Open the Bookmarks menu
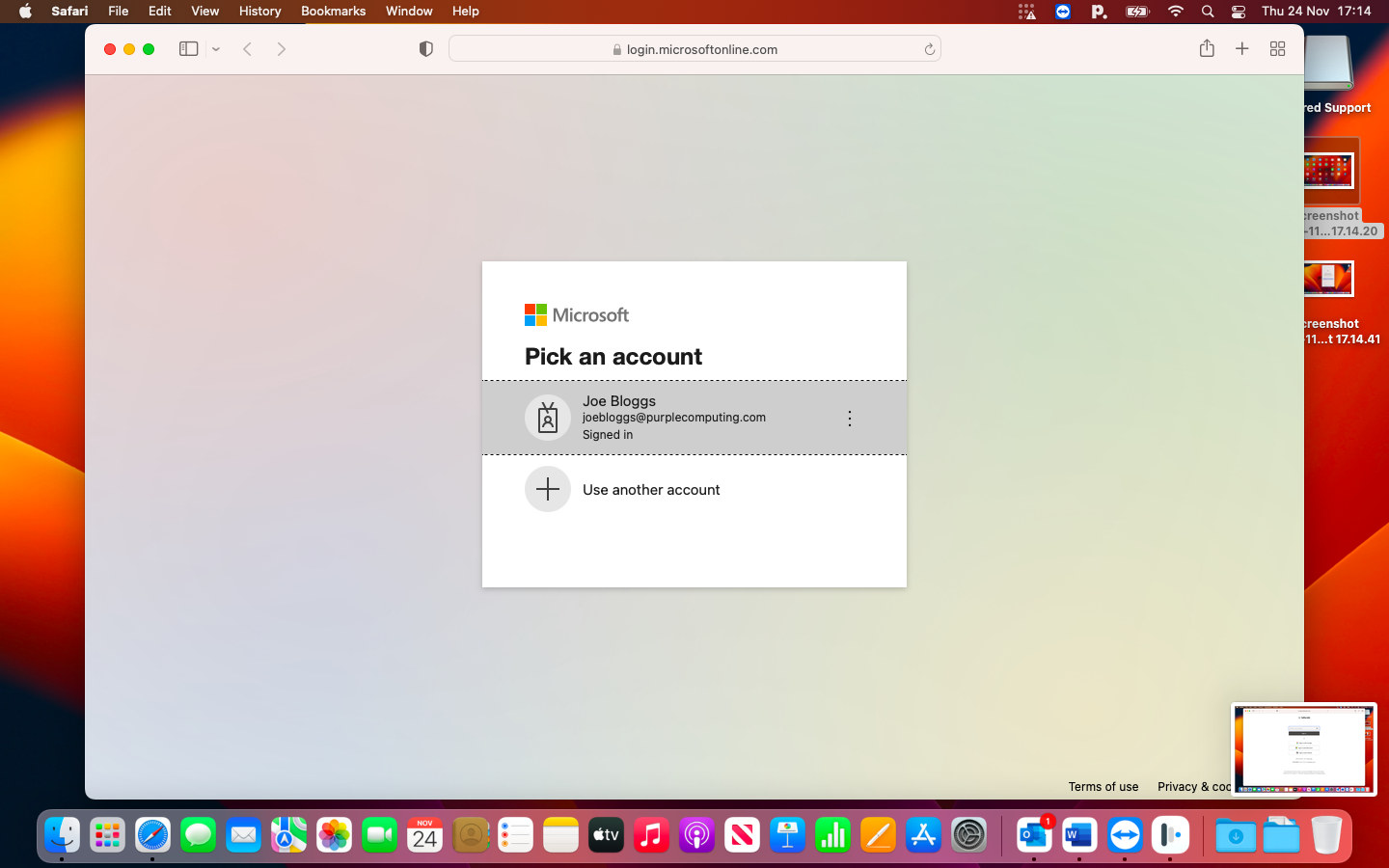This screenshot has height=868, width=1389. point(333,12)
